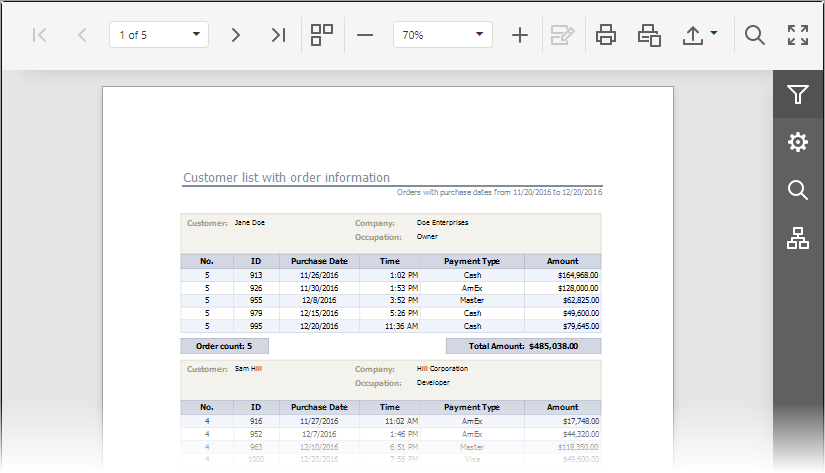Open the Export To dropdown
825x473 pixels.
point(700,35)
